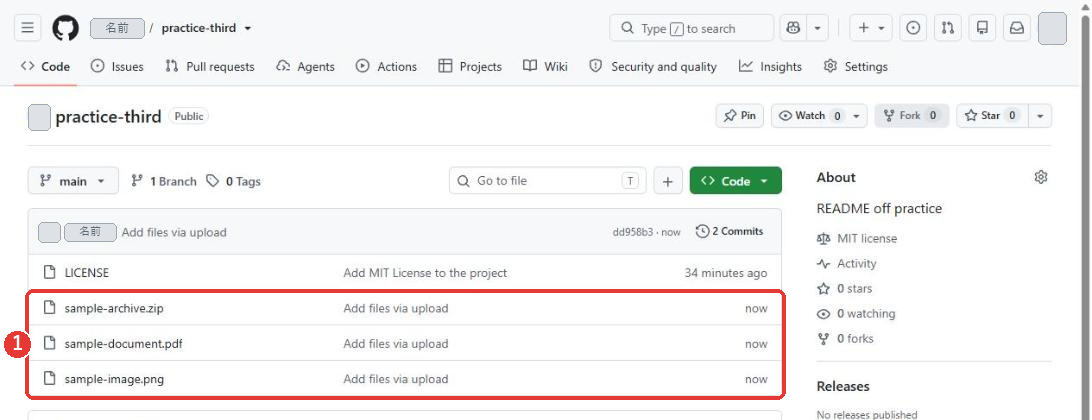Click file icon beside sample-archive.zip
This screenshot has height=420, width=1092.
pos(49,309)
